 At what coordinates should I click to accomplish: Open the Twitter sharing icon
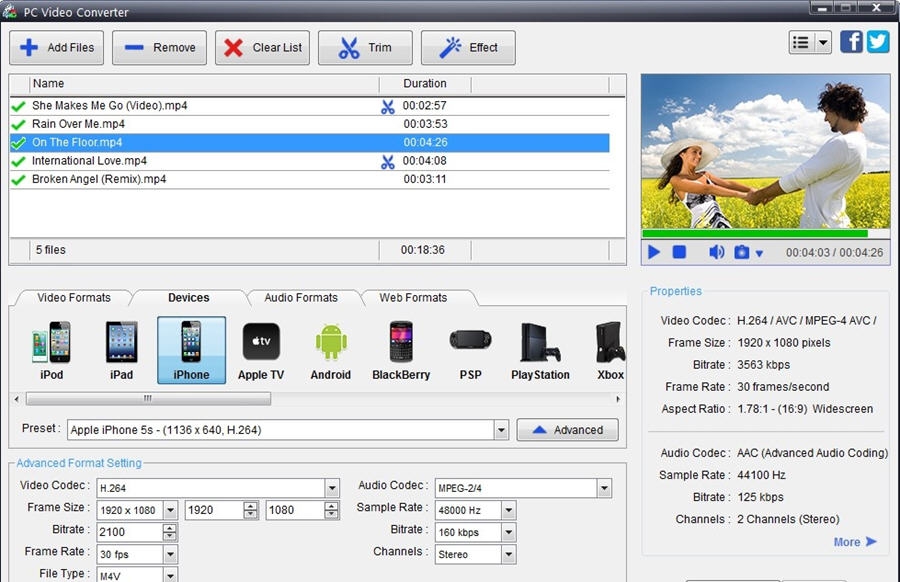point(878,41)
